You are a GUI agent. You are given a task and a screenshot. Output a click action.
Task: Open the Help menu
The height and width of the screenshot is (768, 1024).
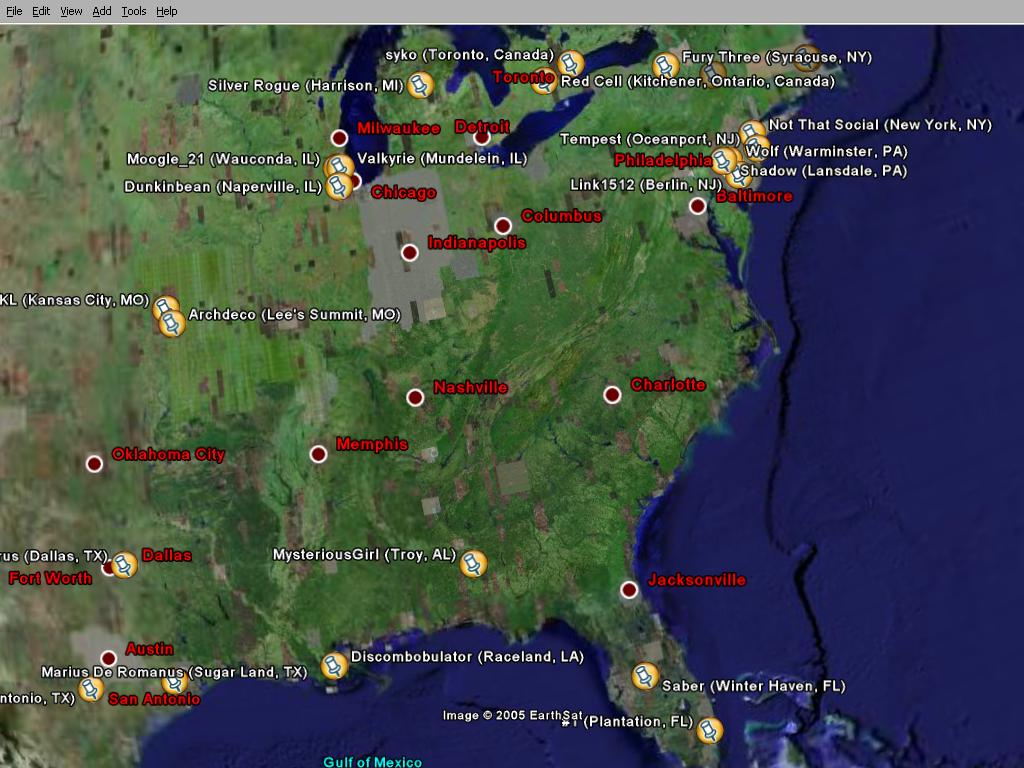167,11
